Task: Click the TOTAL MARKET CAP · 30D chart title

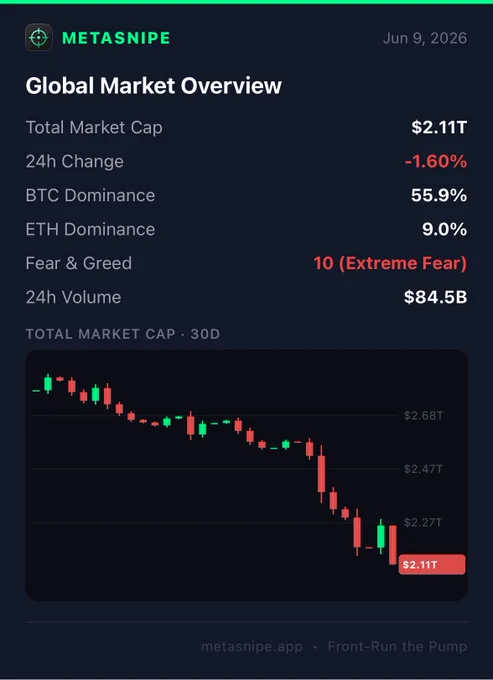Action: tap(123, 334)
